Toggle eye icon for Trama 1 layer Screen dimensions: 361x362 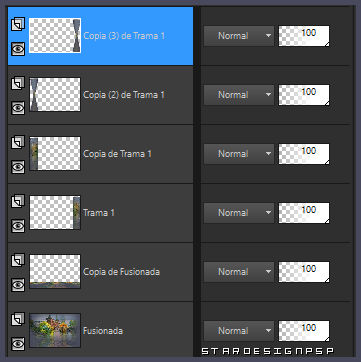coord(18,226)
